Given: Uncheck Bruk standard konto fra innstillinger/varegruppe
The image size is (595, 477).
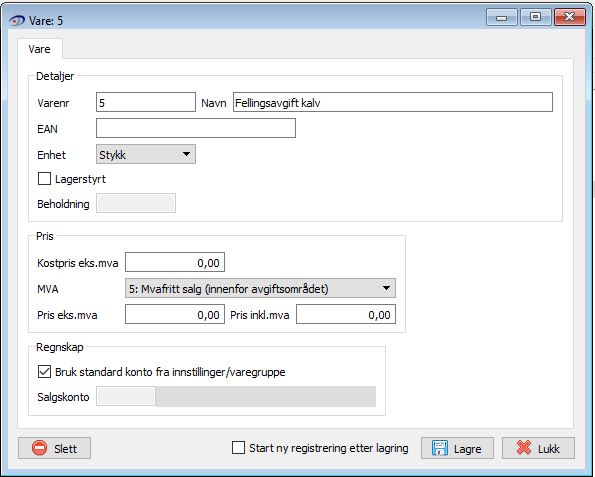Looking at the screenshot, I should click(44, 372).
